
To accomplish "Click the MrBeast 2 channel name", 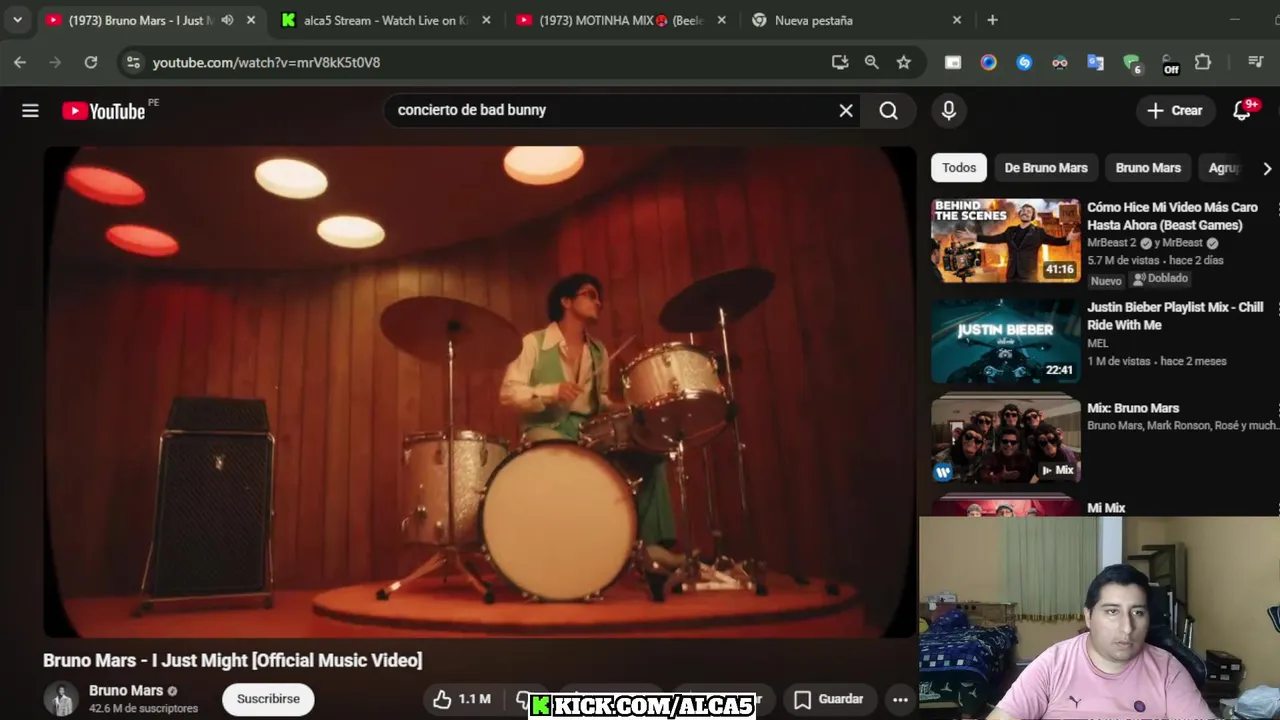I will coord(1112,243).
